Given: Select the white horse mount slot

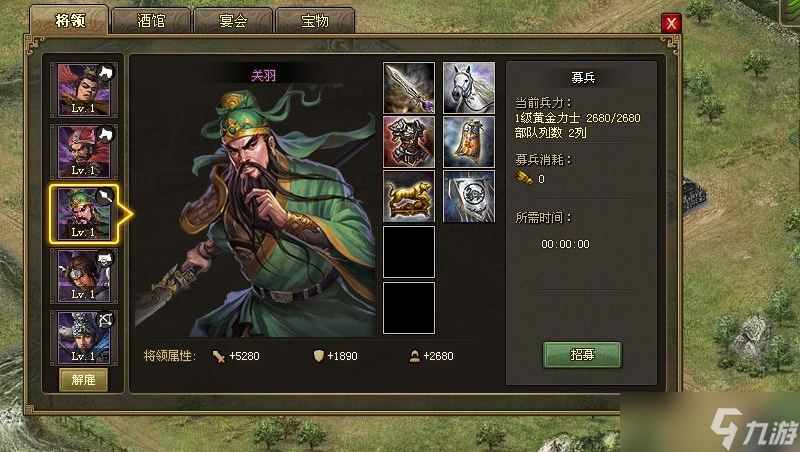Looking at the screenshot, I should [469, 88].
